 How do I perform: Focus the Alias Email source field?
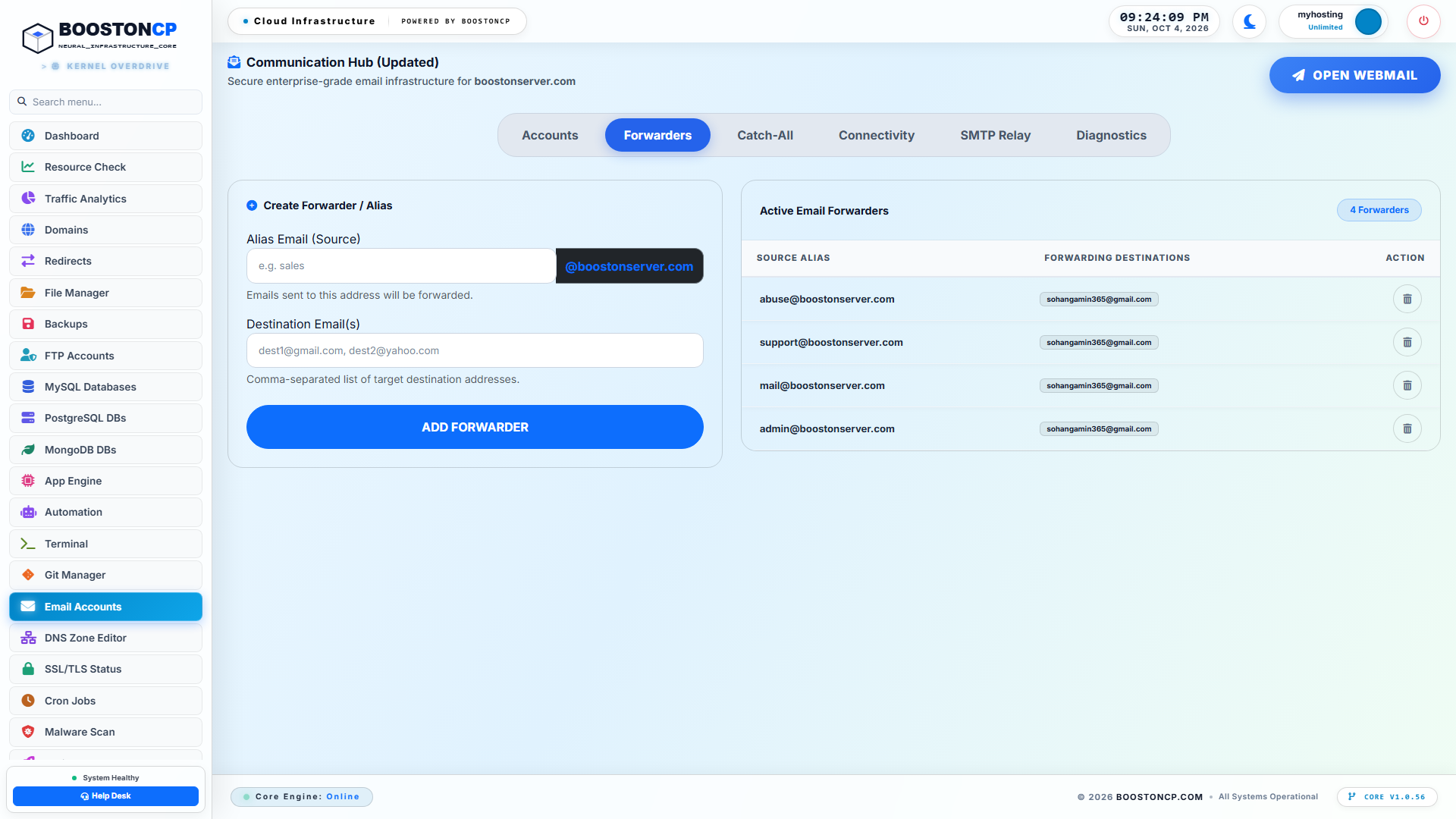click(x=400, y=266)
